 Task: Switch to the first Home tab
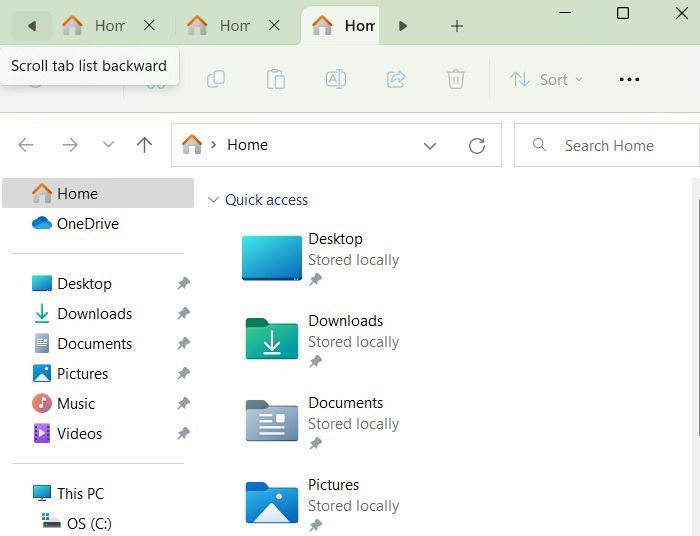(x=93, y=25)
